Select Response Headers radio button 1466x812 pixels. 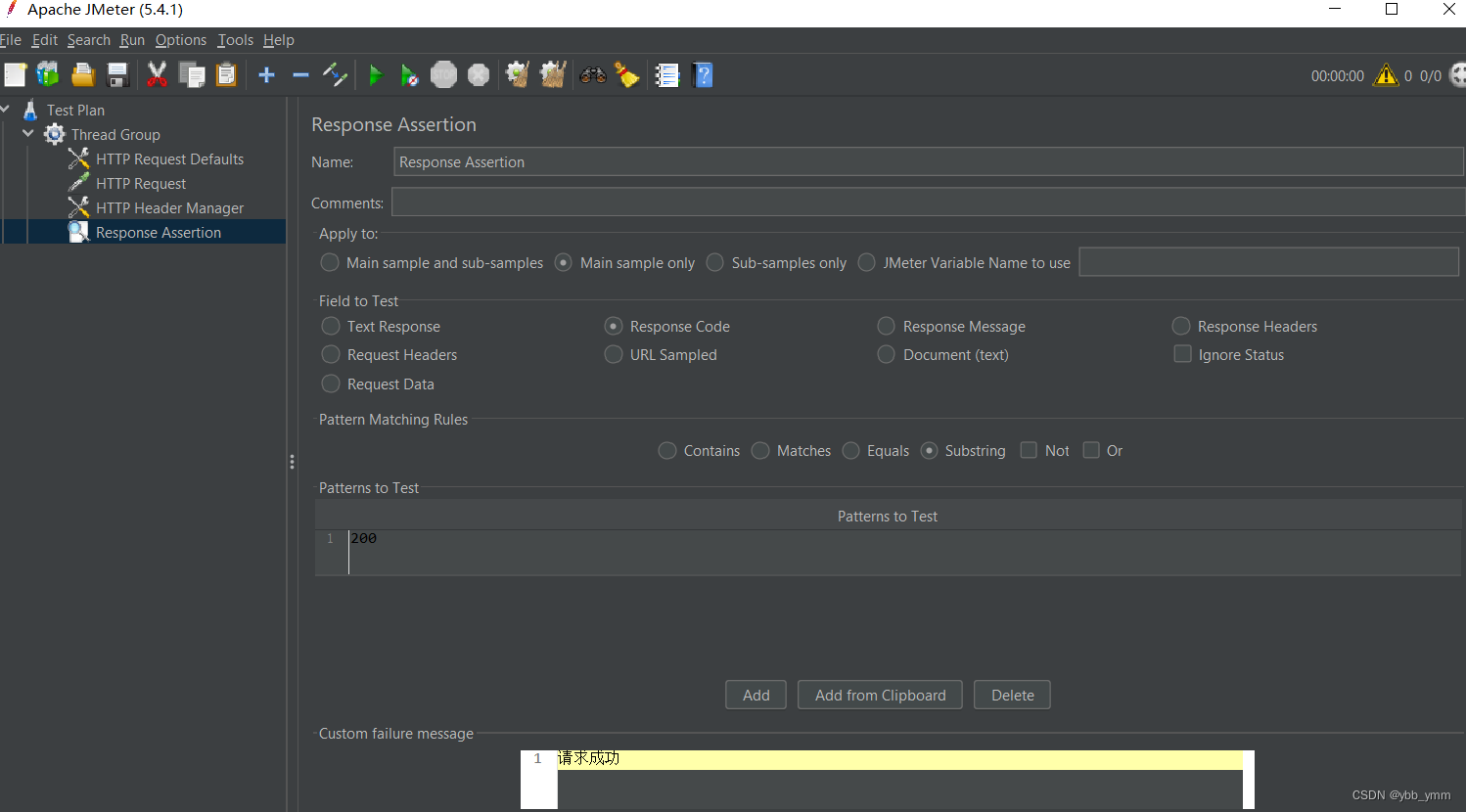(1181, 326)
